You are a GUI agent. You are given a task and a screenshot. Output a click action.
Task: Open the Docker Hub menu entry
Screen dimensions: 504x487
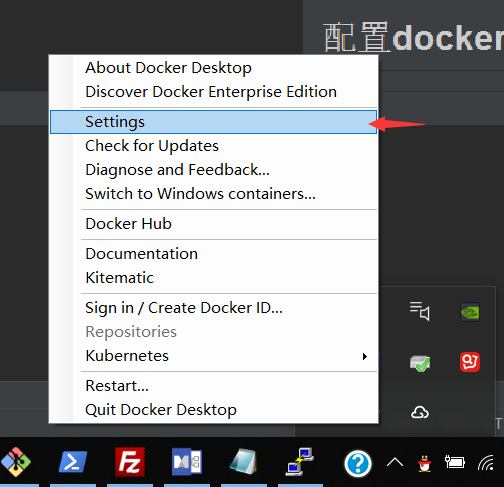coord(128,224)
